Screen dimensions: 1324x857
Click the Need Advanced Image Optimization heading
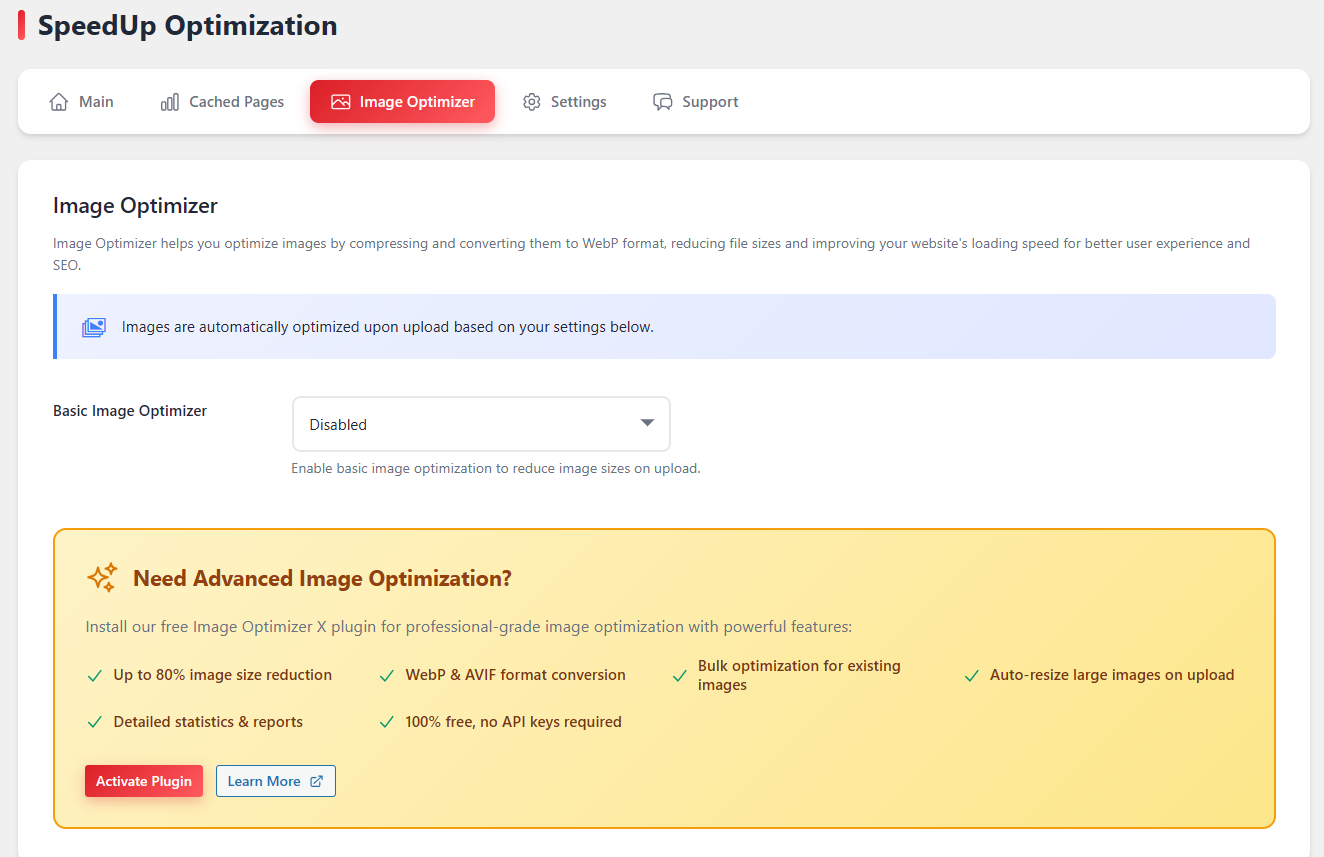pyautogui.click(x=322, y=578)
